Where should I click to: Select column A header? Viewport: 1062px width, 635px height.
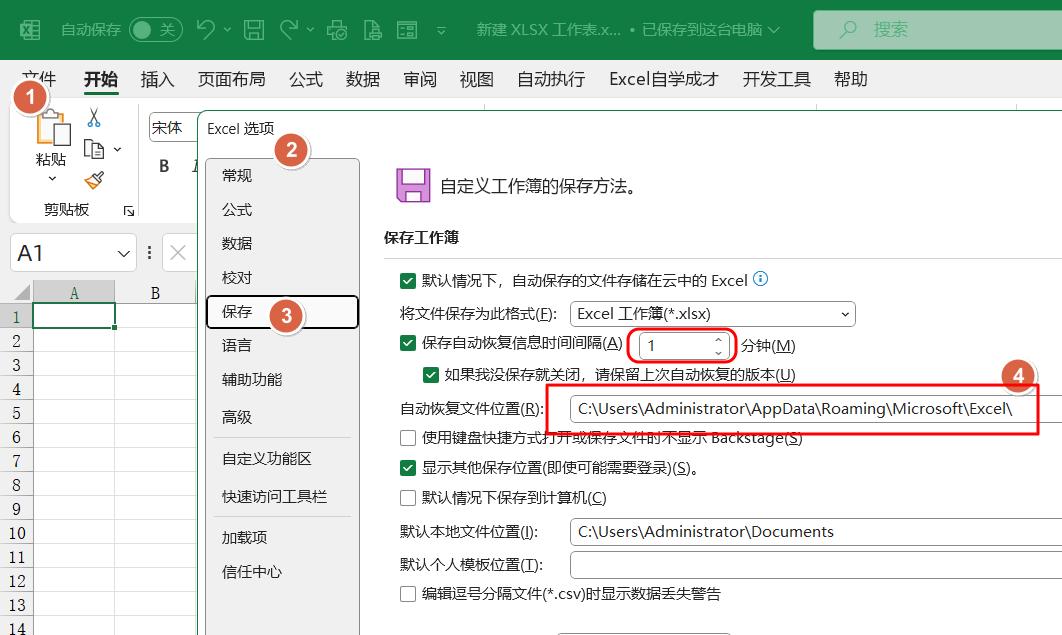[74, 292]
